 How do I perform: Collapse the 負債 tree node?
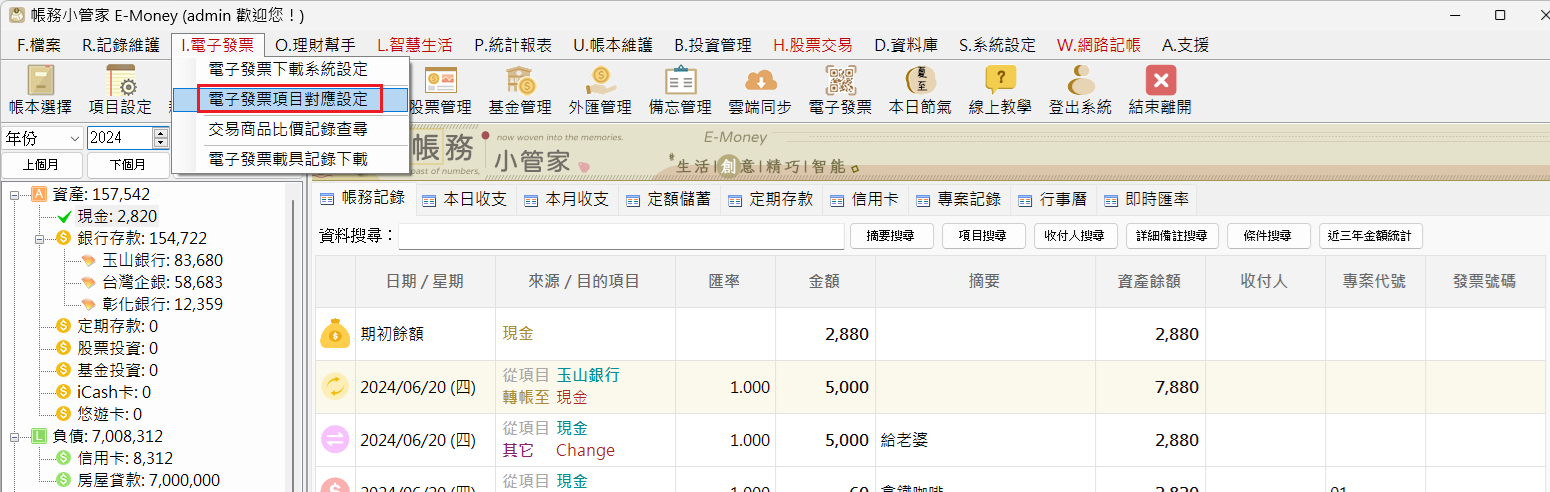pyautogui.click(x=16, y=436)
